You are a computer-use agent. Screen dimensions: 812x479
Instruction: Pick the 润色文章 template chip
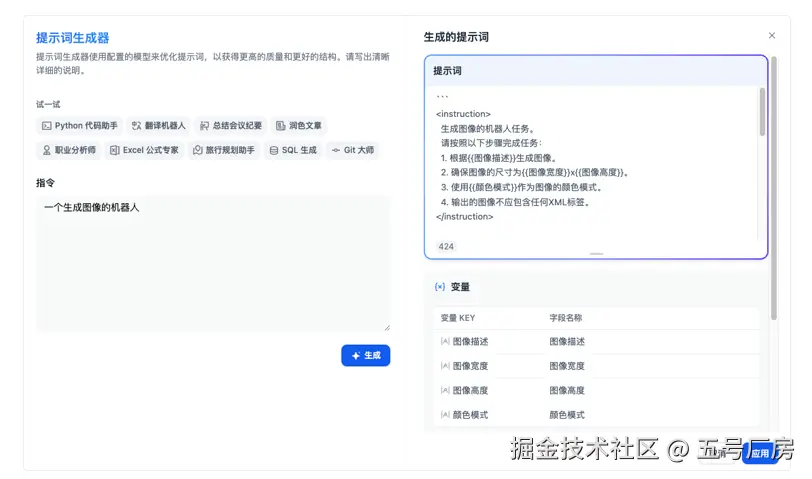click(x=299, y=126)
